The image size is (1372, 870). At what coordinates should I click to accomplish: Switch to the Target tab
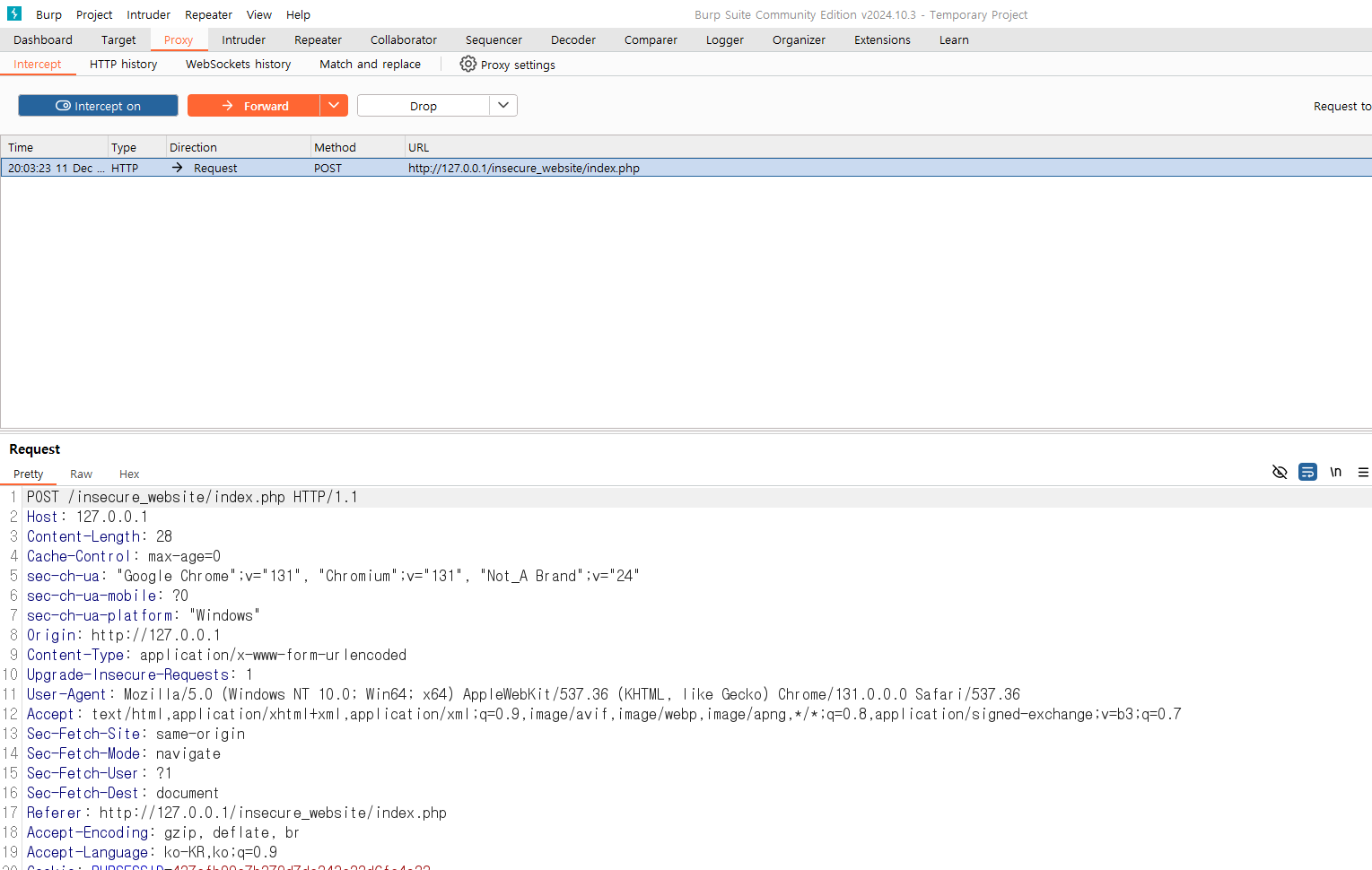118,39
